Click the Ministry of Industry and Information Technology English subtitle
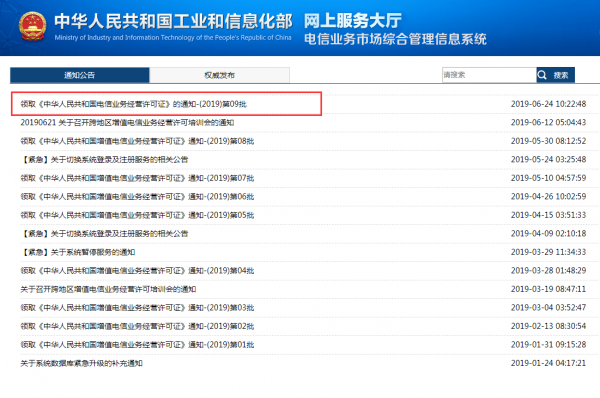Image resolution: width=600 pixels, height=398 pixels. tap(173, 38)
